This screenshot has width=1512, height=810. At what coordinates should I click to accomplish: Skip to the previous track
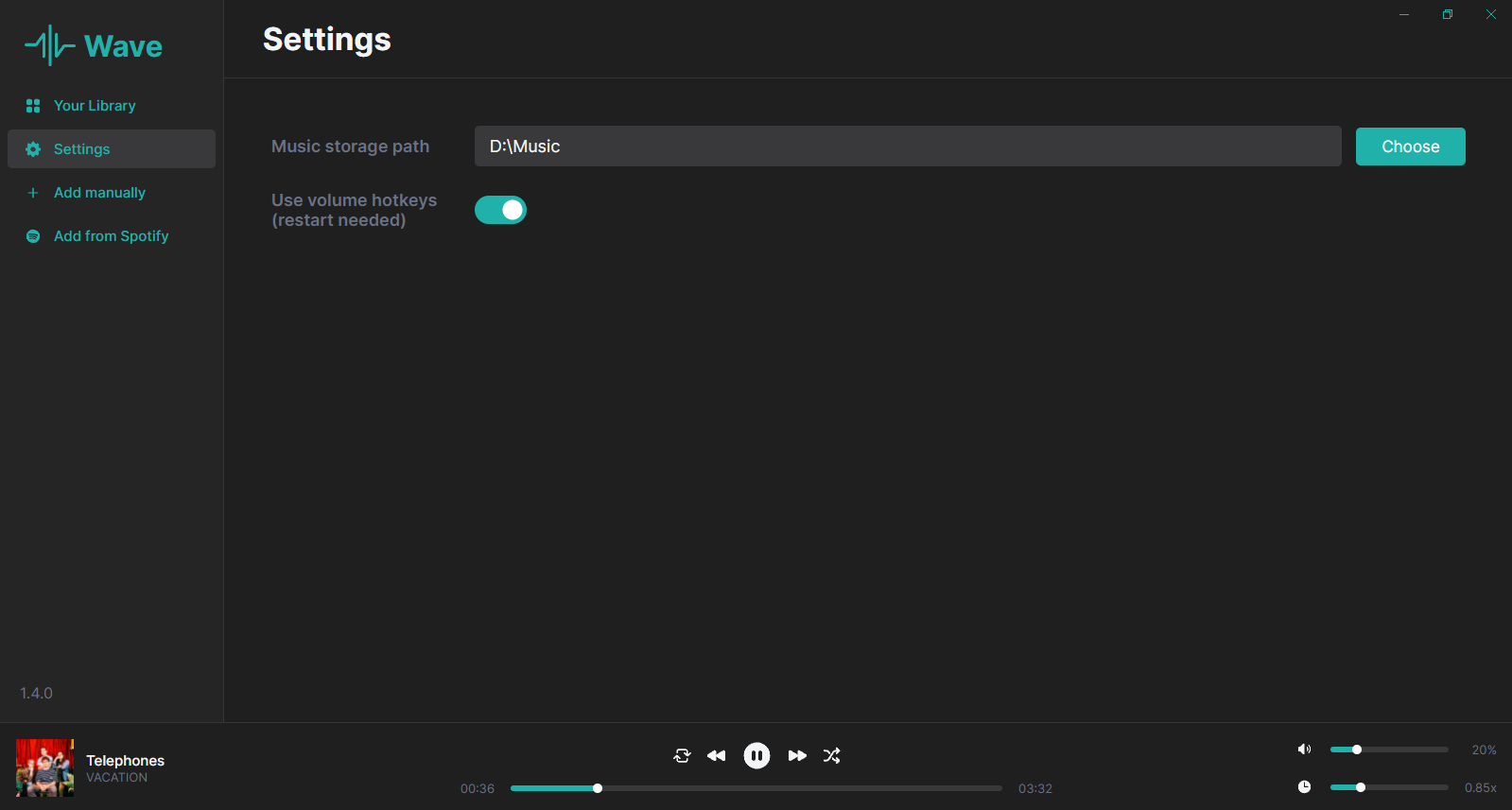click(717, 755)
